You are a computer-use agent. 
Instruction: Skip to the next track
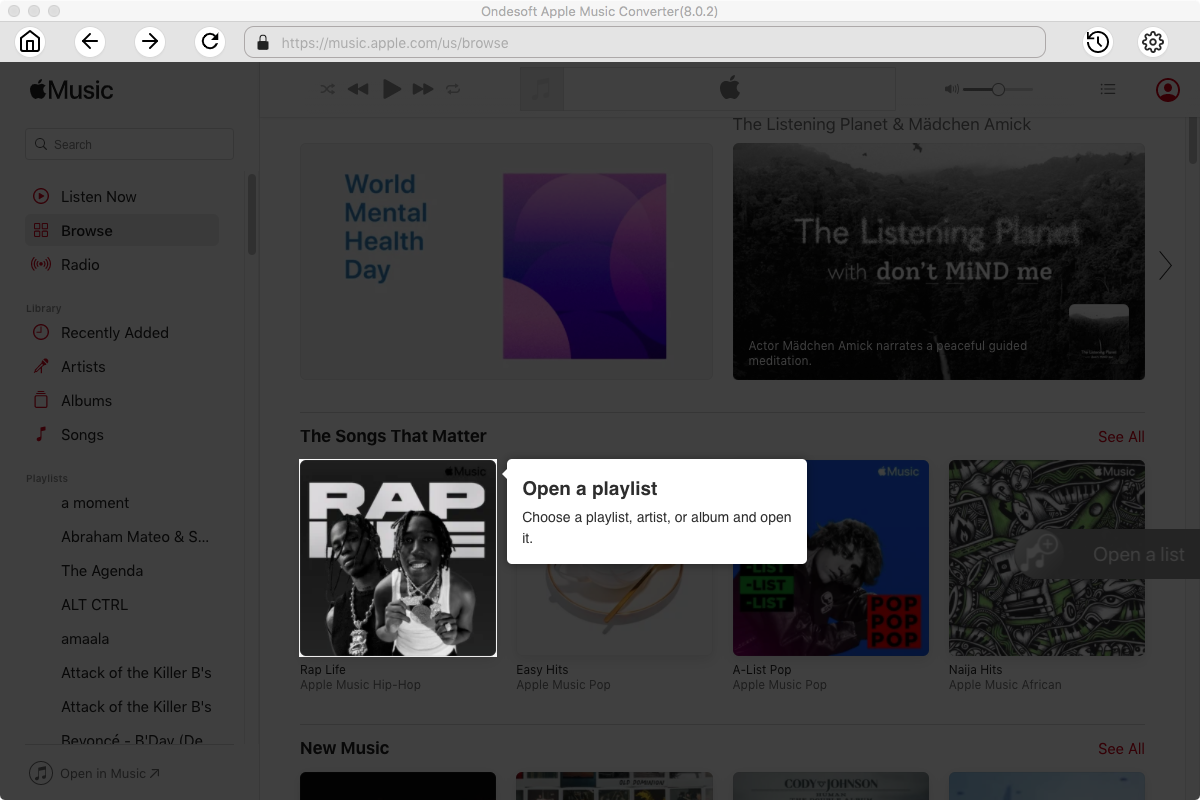(x=423, y=89)
